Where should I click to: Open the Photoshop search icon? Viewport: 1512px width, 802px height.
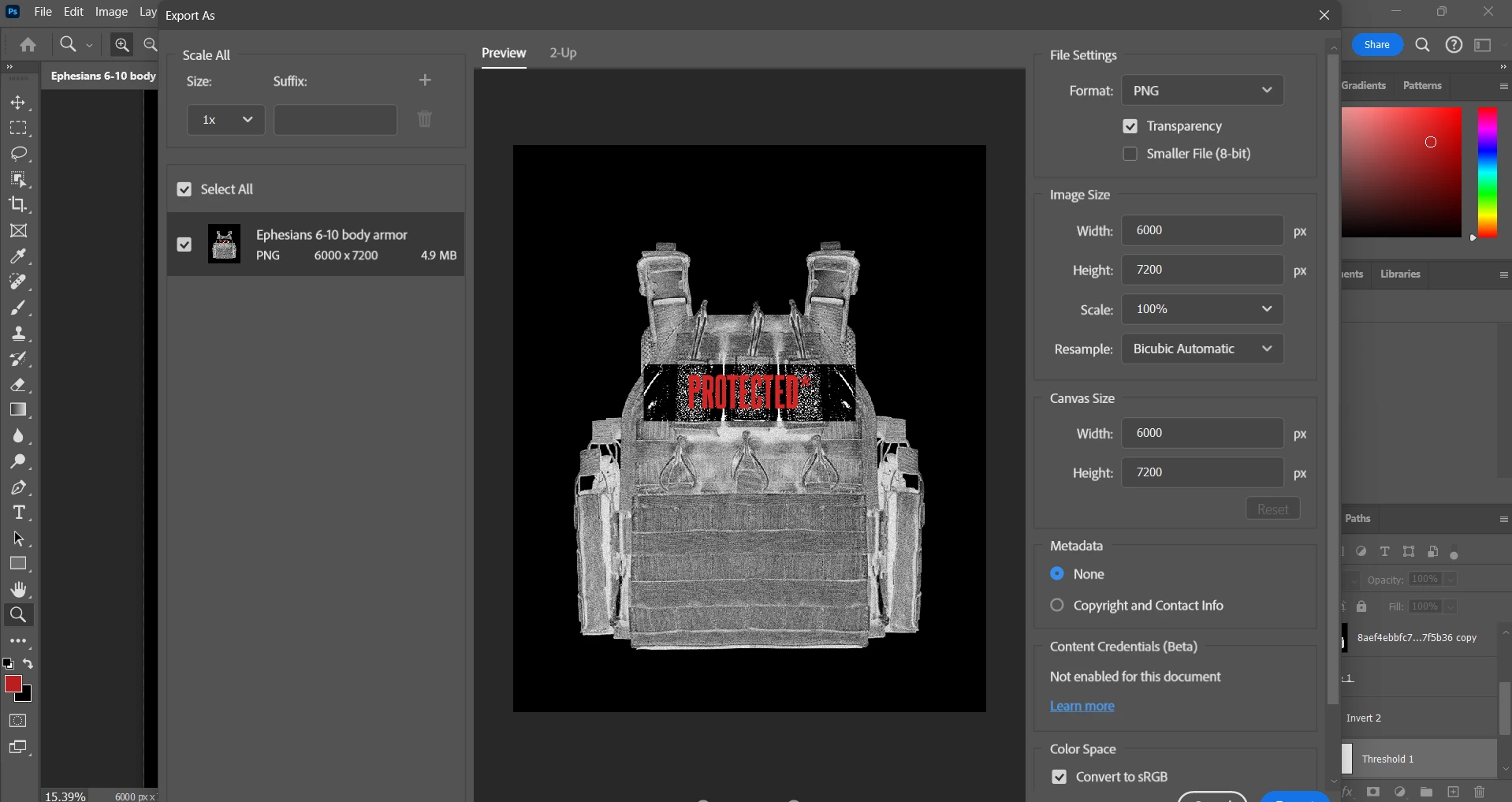pyautogui.click(x=1423, y=45)
